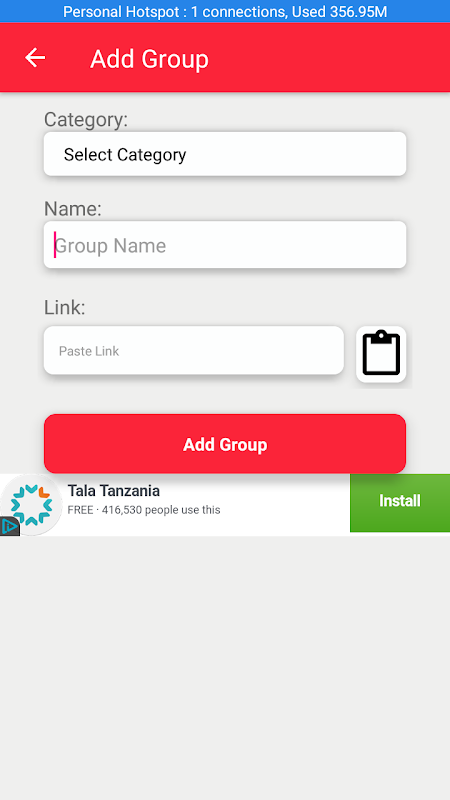
Task: Click into the Paste Link field
Action: [x=194, y=351]
